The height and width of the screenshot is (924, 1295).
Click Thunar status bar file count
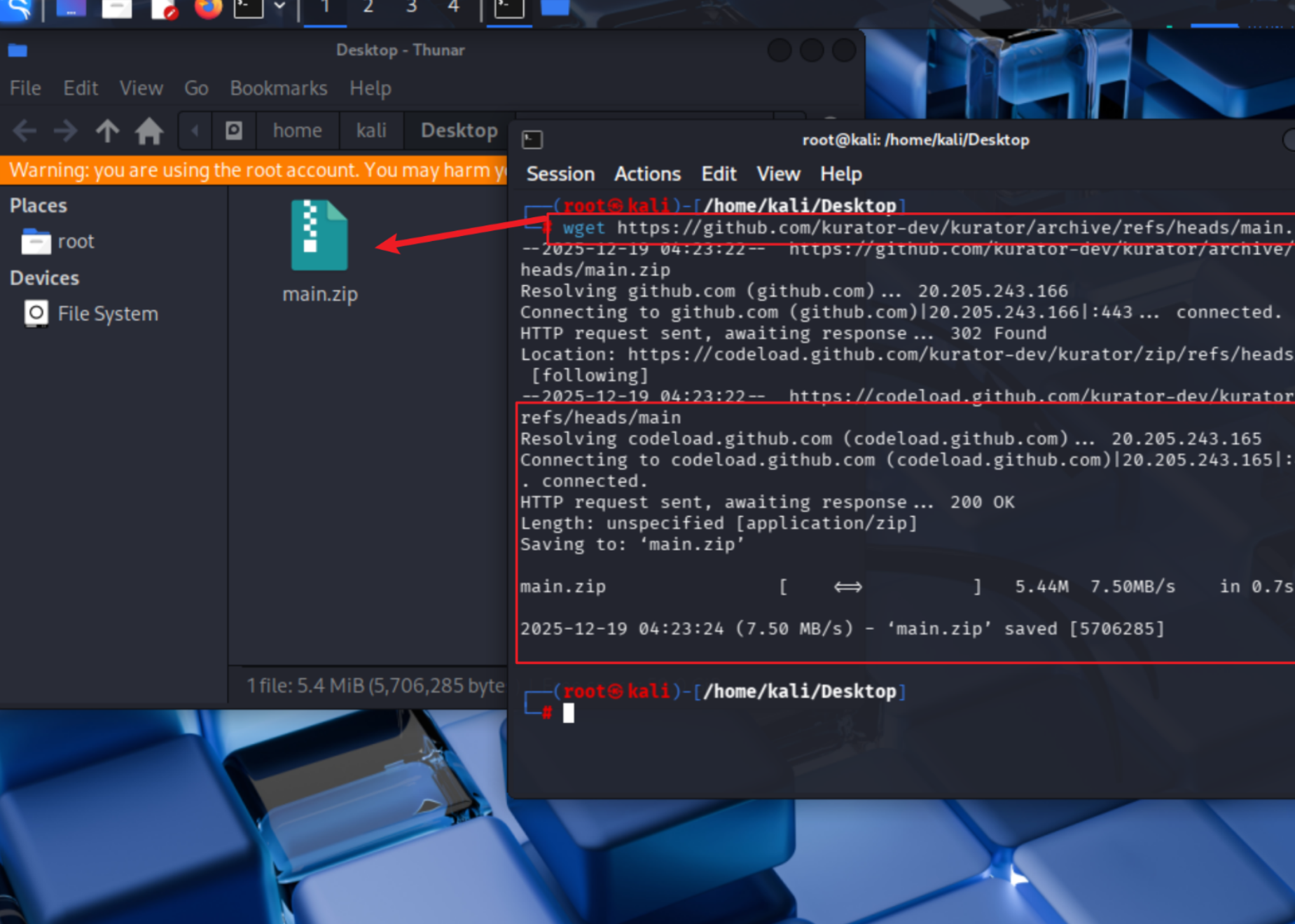375,685
